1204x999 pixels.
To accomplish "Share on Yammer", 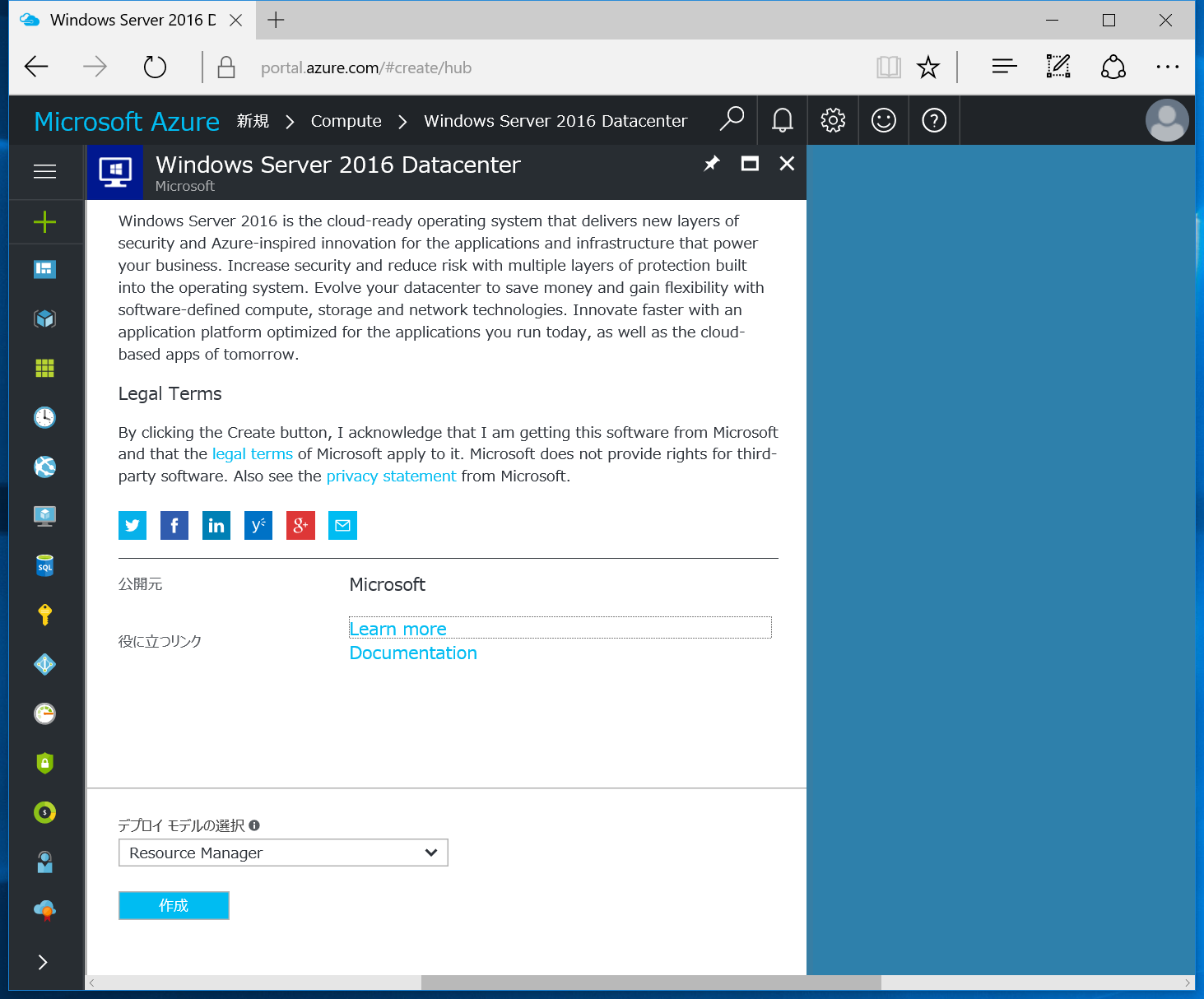I will [258, 525].
